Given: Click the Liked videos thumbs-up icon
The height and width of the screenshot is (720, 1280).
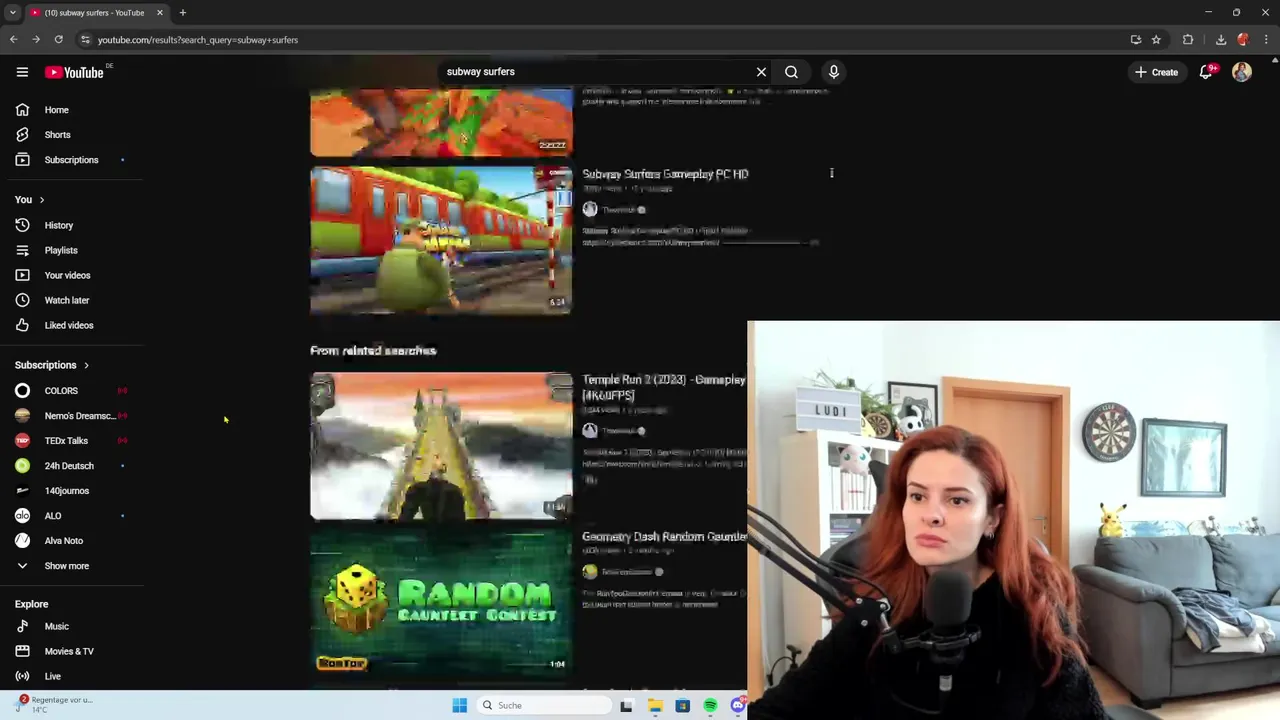Looking at the screenshot, I should pyautogui.click(x=22, y=325).
